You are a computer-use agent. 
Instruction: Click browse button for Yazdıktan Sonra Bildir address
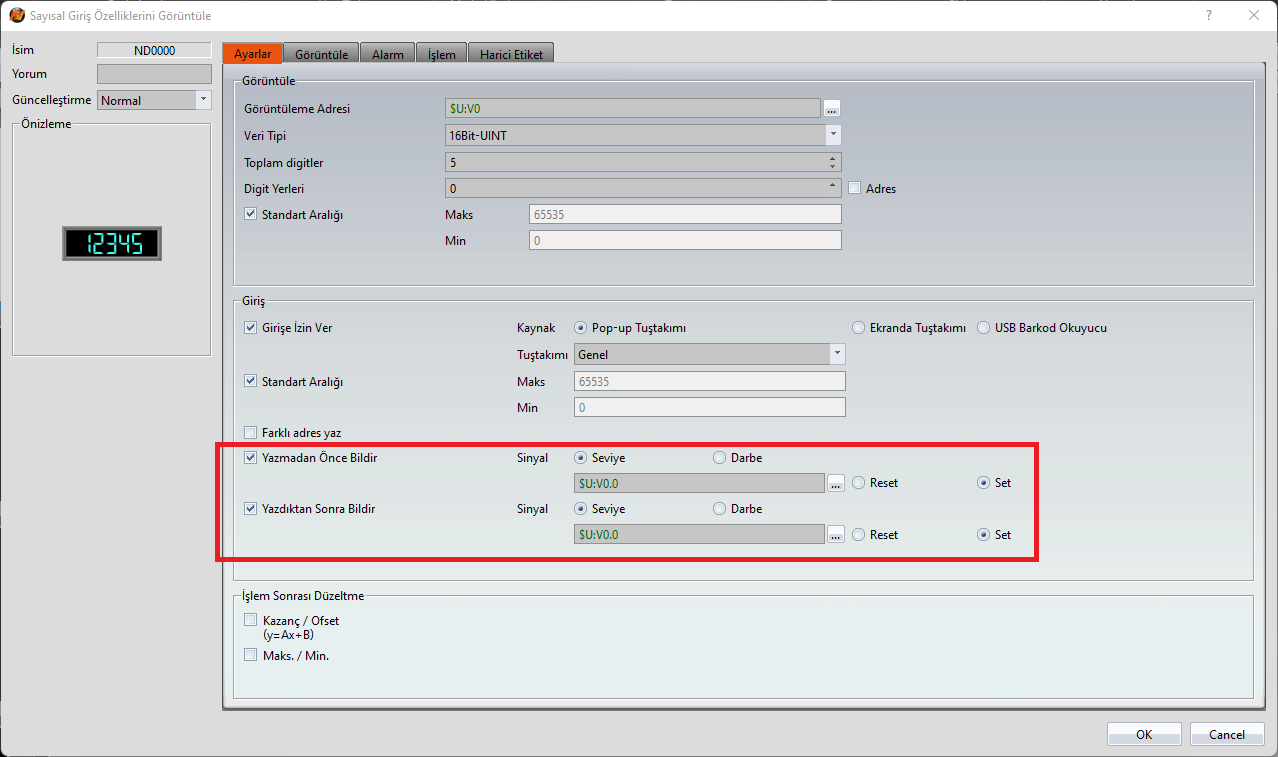[x=836, y=535]
